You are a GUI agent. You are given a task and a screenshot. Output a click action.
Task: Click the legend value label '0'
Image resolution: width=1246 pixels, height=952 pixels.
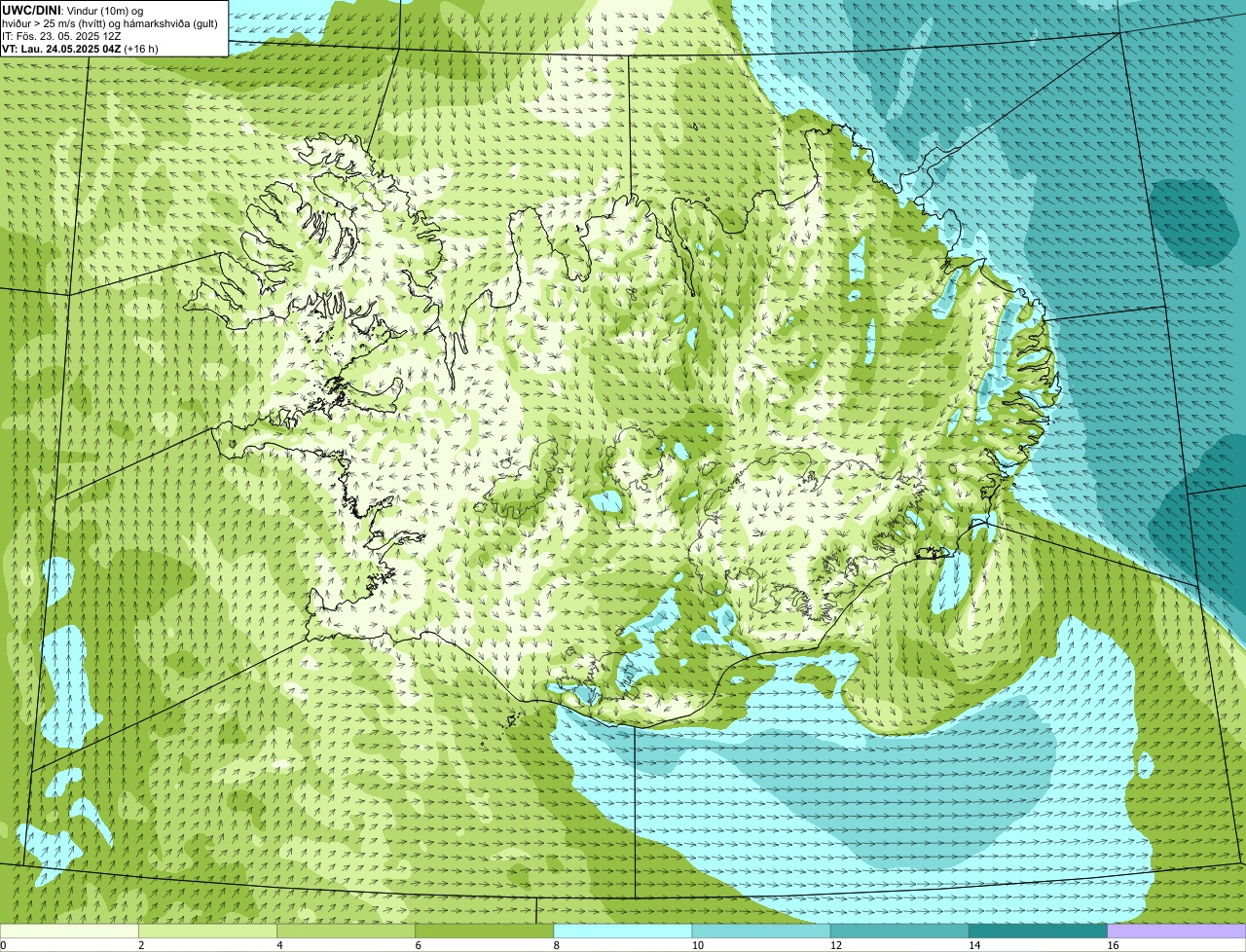tap(3, 945)
